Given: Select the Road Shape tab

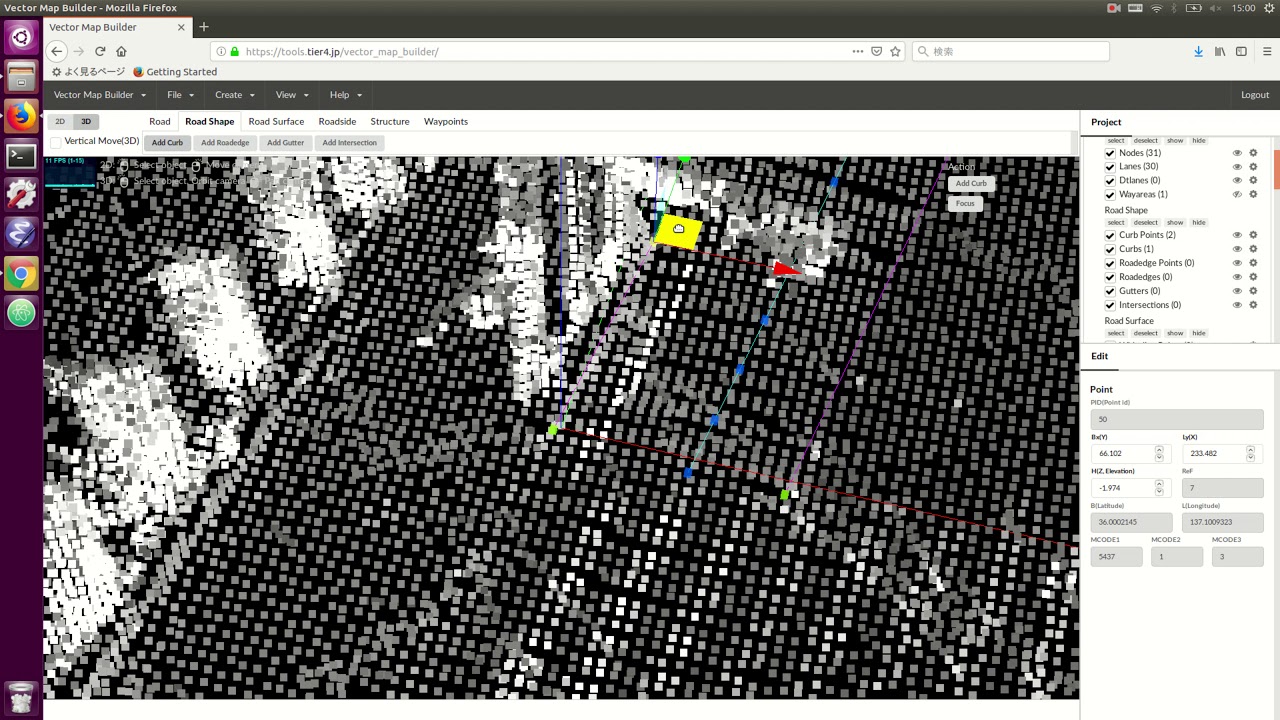Looking at the screenshot, I should coord(210,122).
